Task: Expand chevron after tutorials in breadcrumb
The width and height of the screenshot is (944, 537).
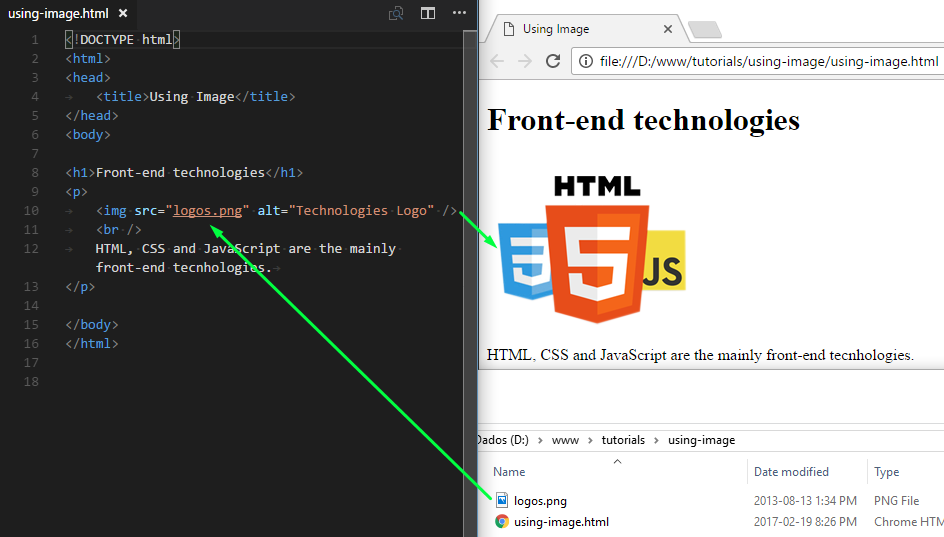Action: tap(656, 441)
